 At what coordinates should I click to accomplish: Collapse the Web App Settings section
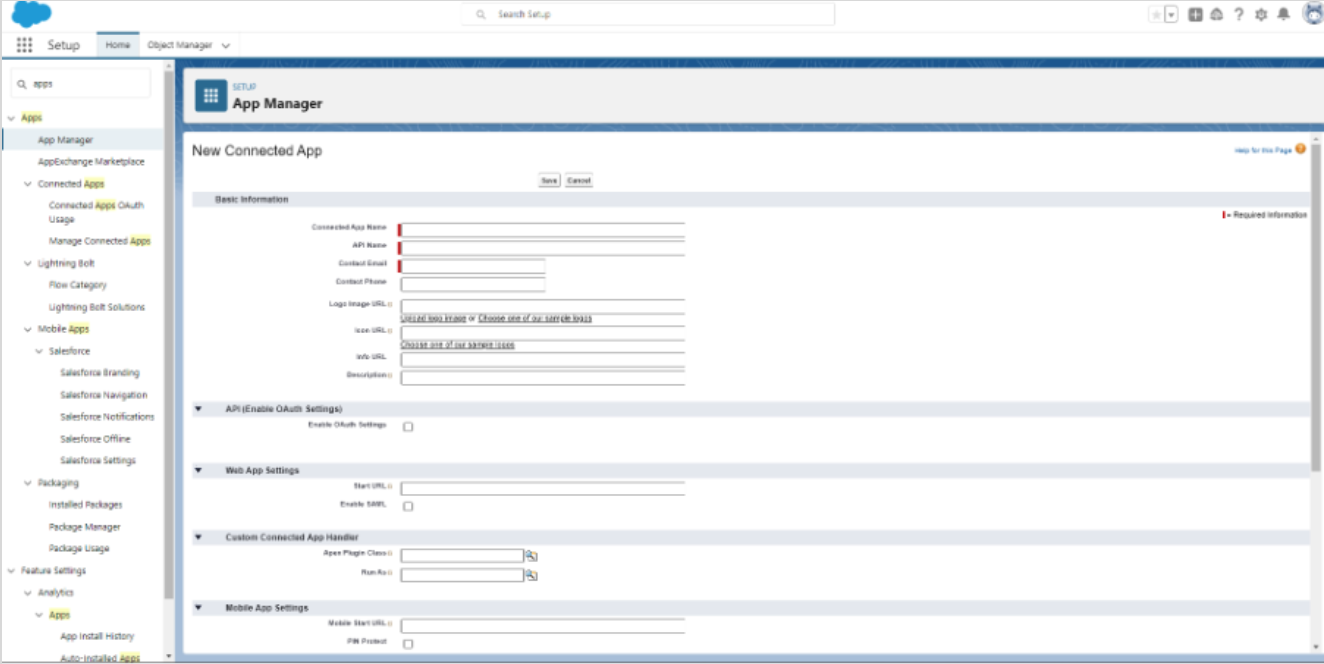pyautogui.click(x=198, y=470)
